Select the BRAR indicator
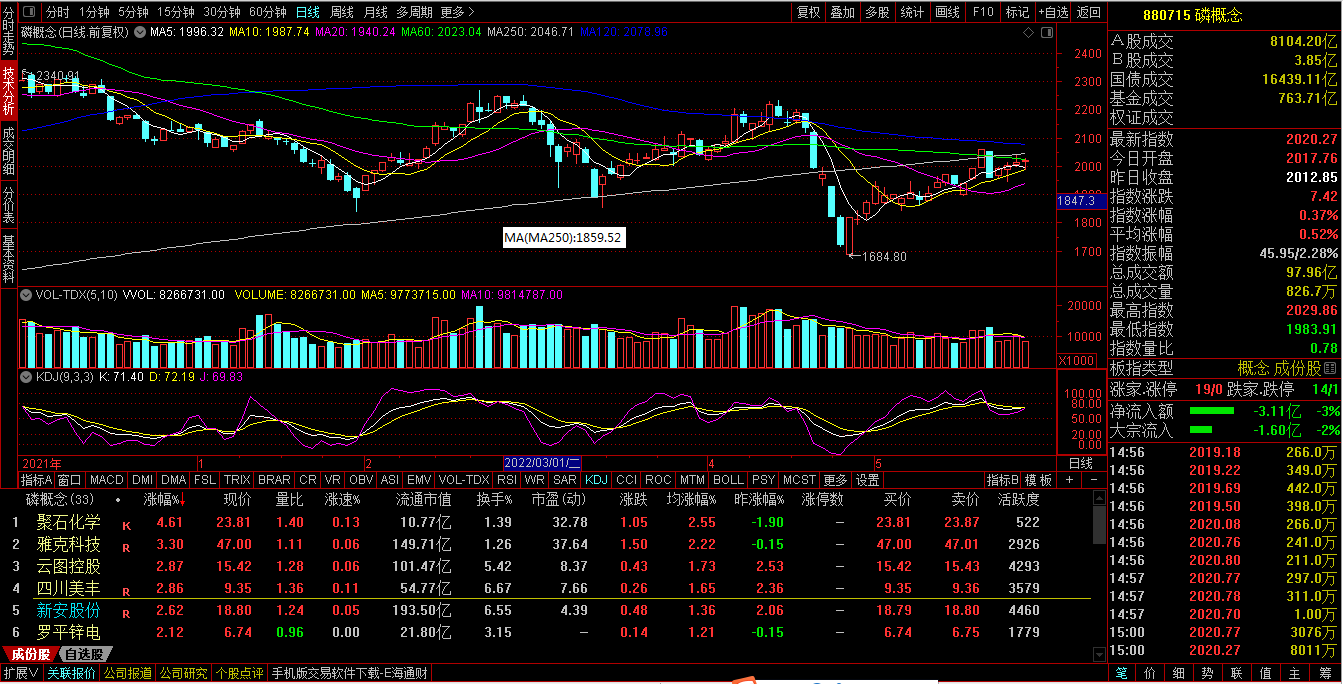1343x684 pixels. (275, 480)
